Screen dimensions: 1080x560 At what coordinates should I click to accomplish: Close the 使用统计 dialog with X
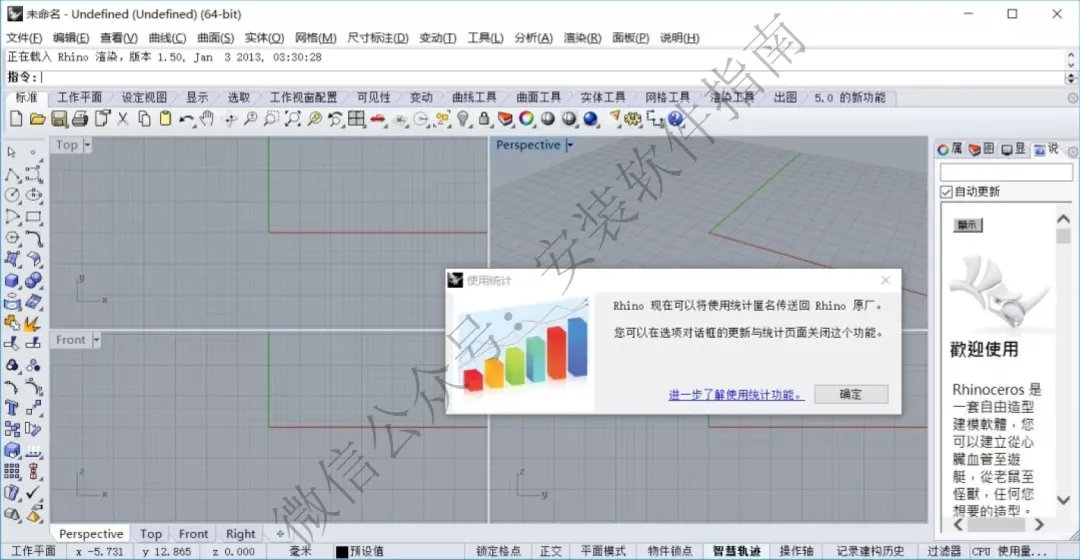pos(886,280)
